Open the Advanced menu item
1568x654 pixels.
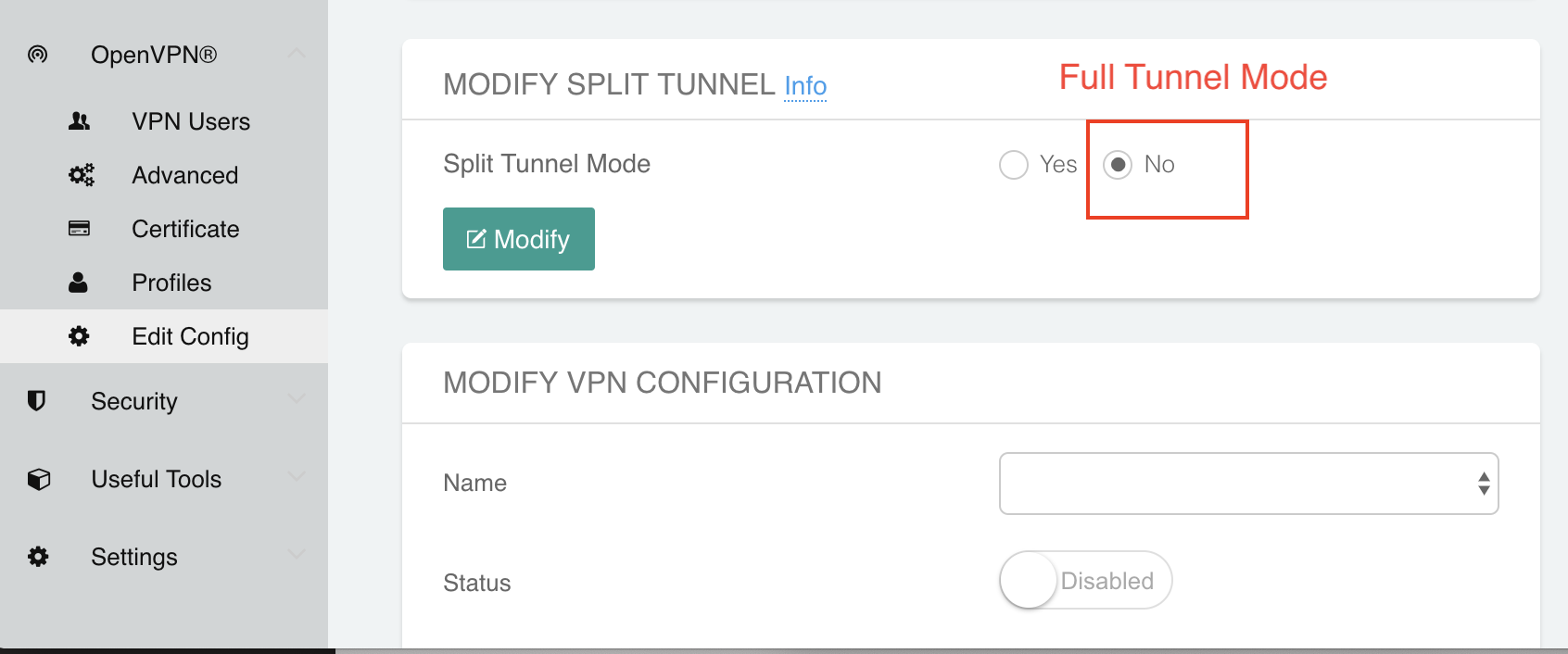click(x=185, y=175)
